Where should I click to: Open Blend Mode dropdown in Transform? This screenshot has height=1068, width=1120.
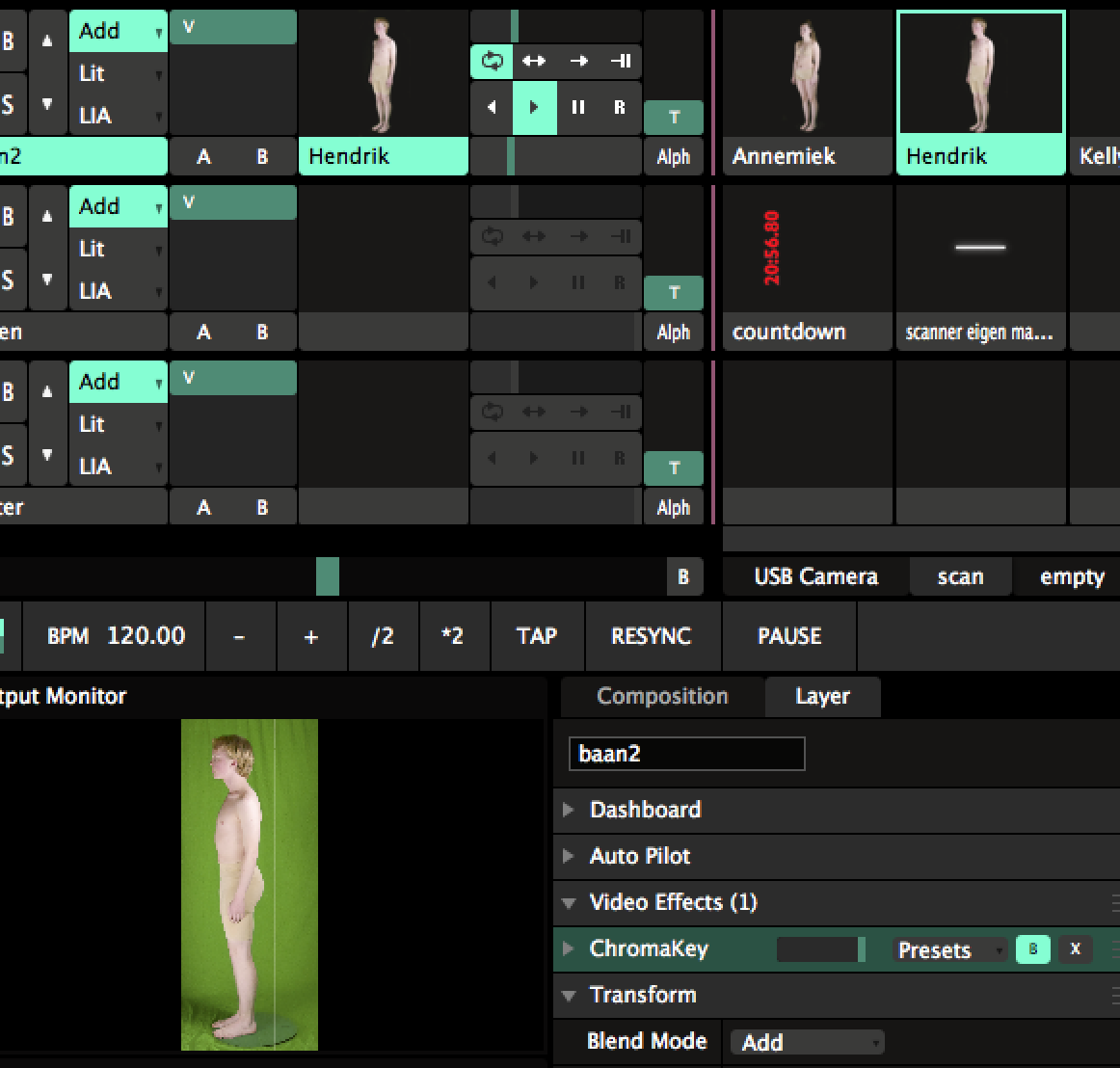(x=807, y=1042)
